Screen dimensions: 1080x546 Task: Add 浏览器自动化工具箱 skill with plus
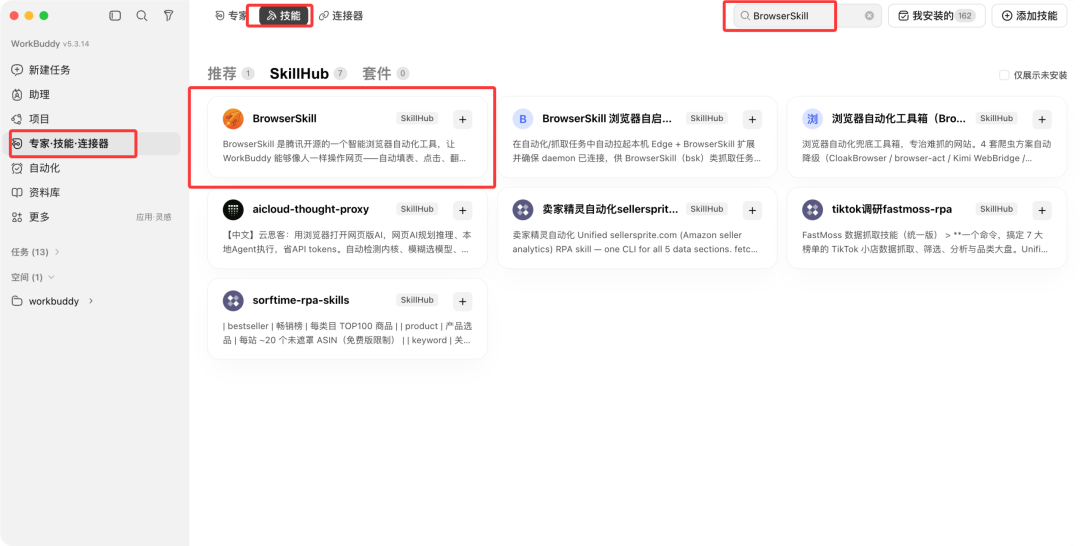tap(1042, 119)
